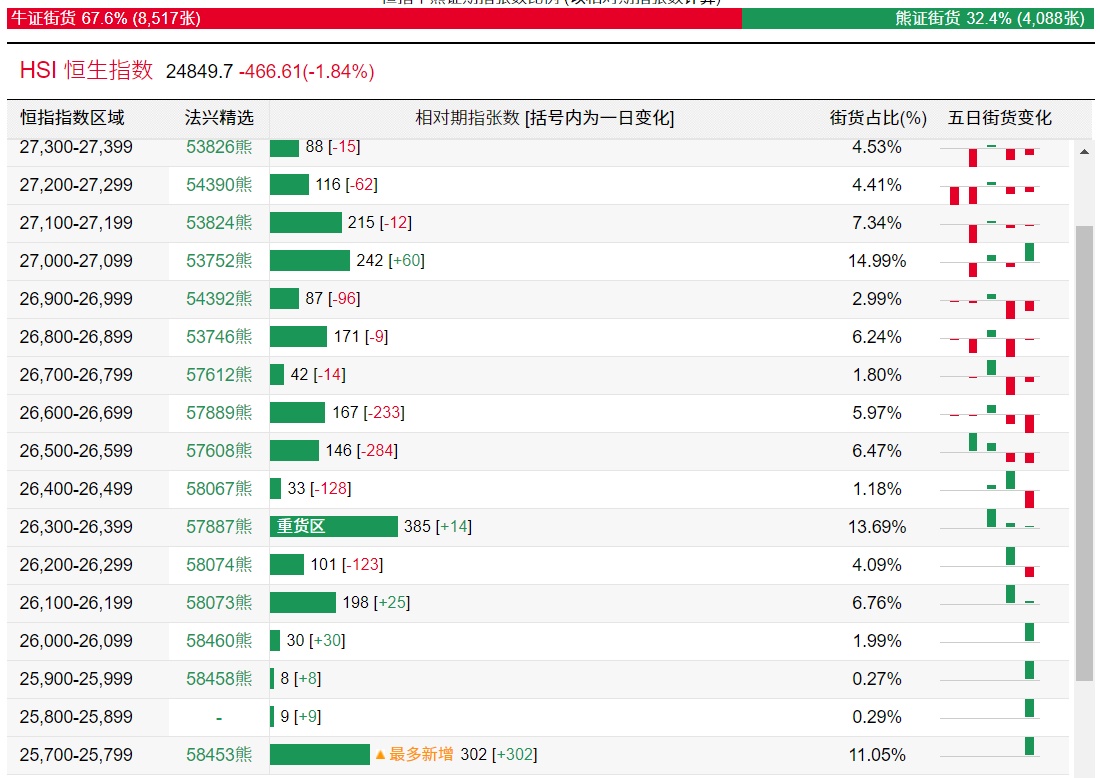Open warrant link 58073熊

(x=219, y=603)
